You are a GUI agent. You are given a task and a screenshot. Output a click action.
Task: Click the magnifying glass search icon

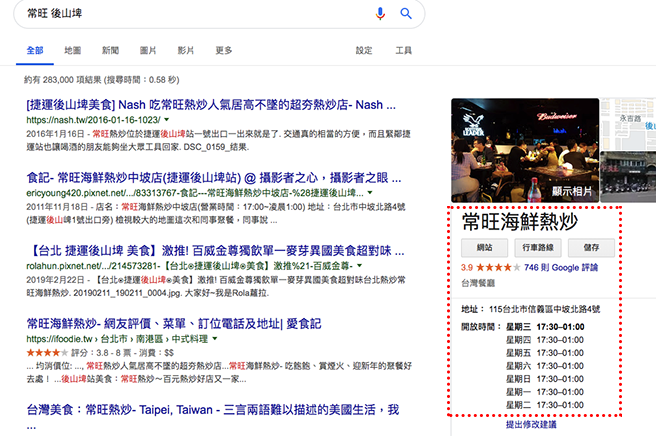point(406,13)
